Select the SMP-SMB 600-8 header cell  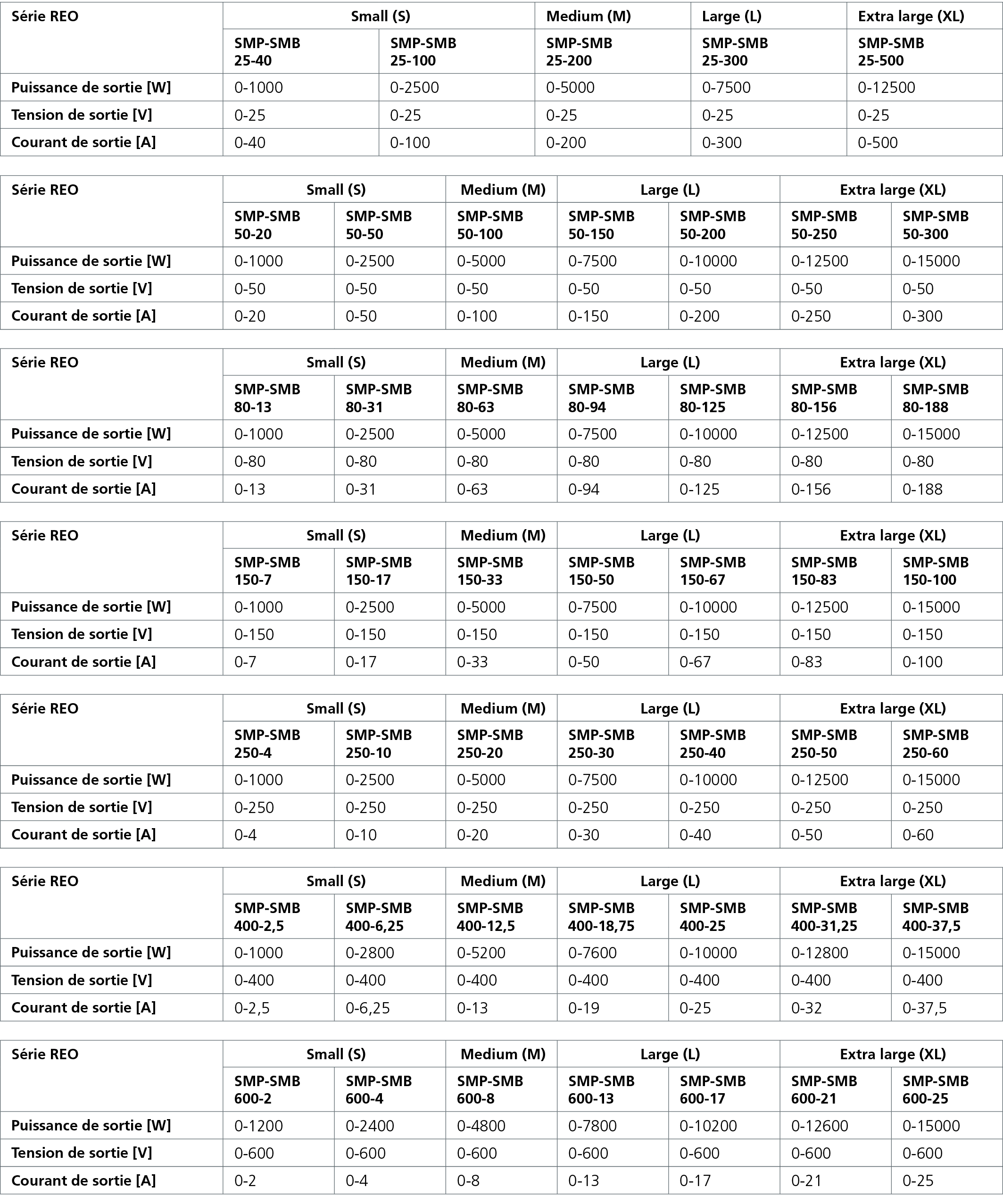coord(490,1089)
